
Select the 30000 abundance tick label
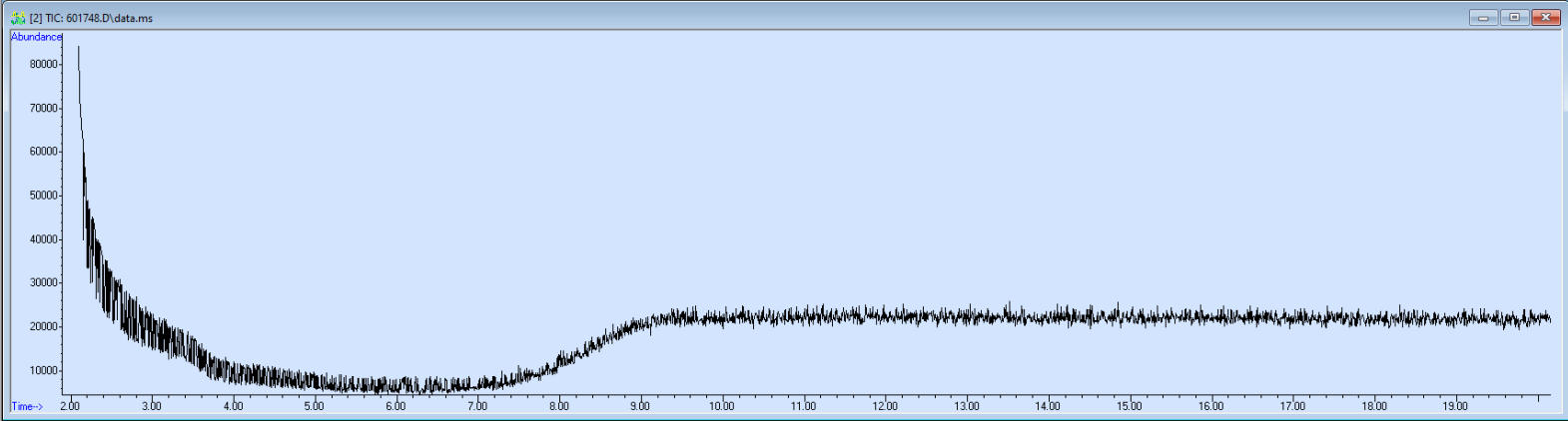pyautogui.click(x=44, y=282)
